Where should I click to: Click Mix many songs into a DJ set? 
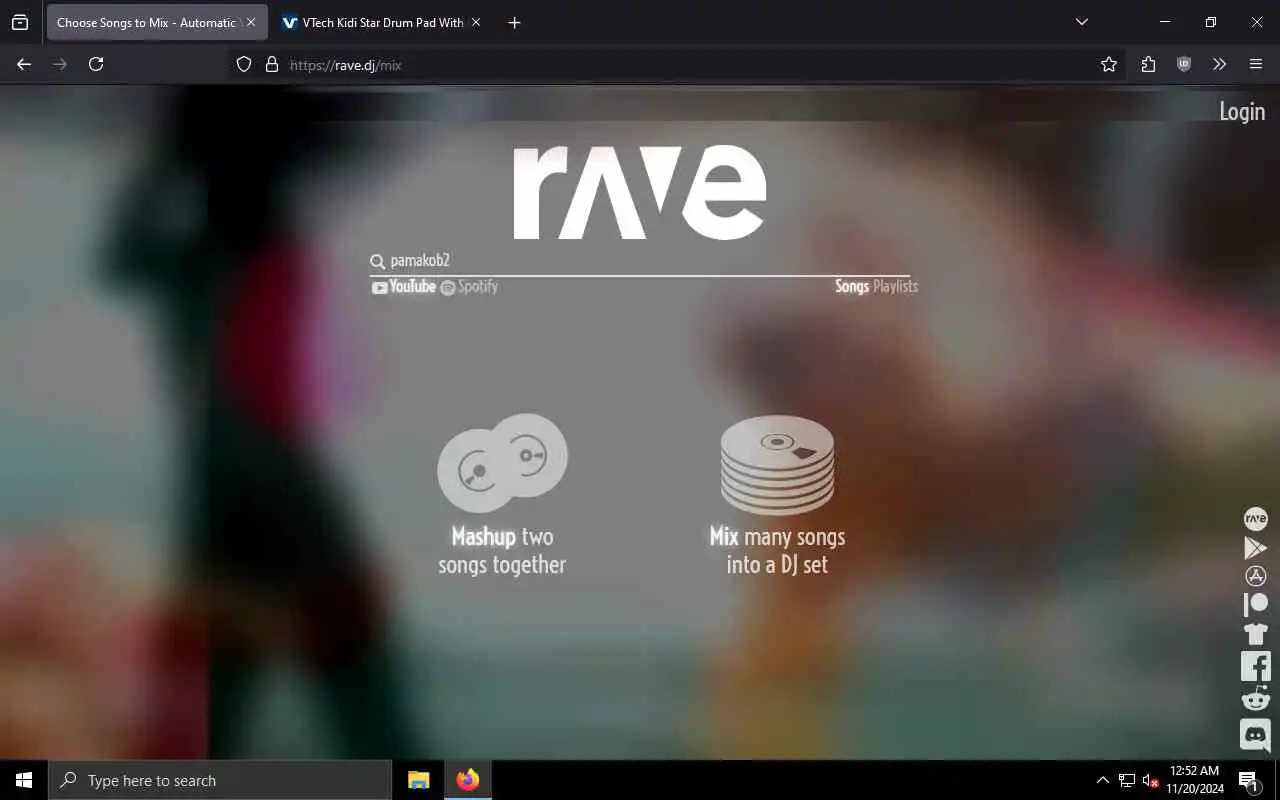click(x=777, y=551)
